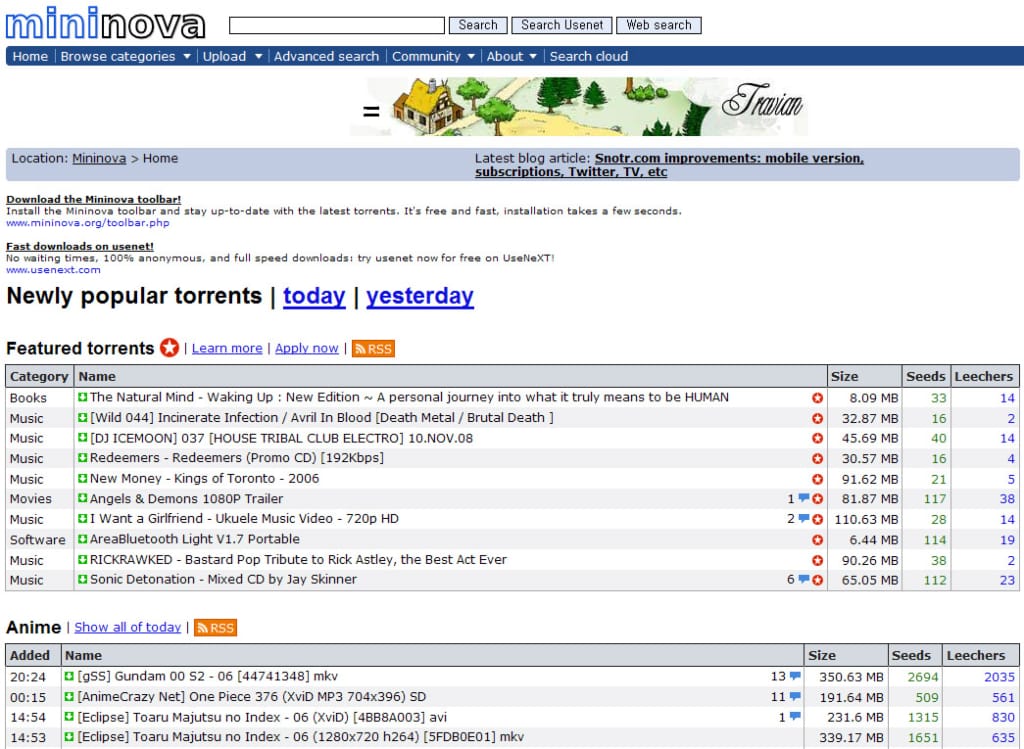Open Advanced search in navigation bar
The image size is (1024, 749).
pyautogui.click(x=327, y=56)
